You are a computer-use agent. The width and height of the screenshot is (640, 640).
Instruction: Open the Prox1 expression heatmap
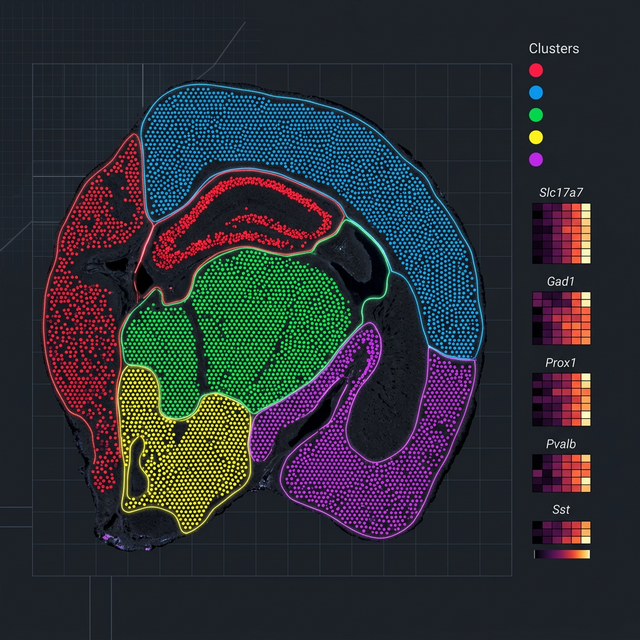coord(561,400)
